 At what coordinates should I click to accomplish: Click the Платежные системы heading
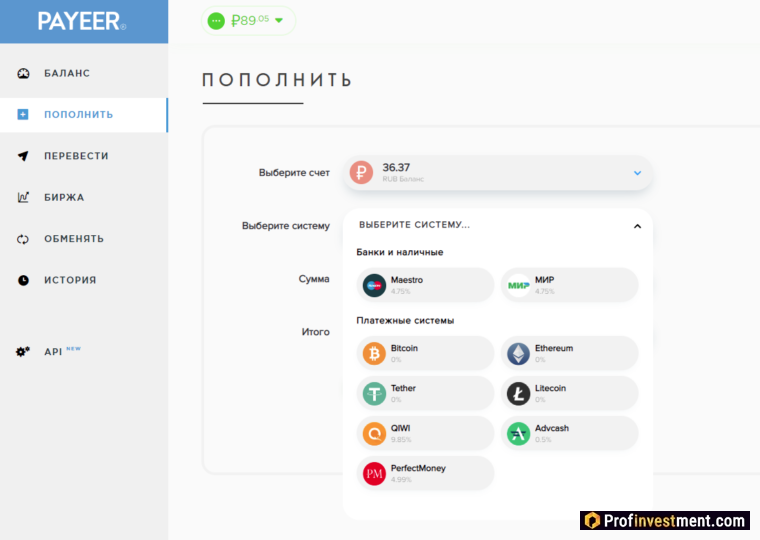click(405, 320)
